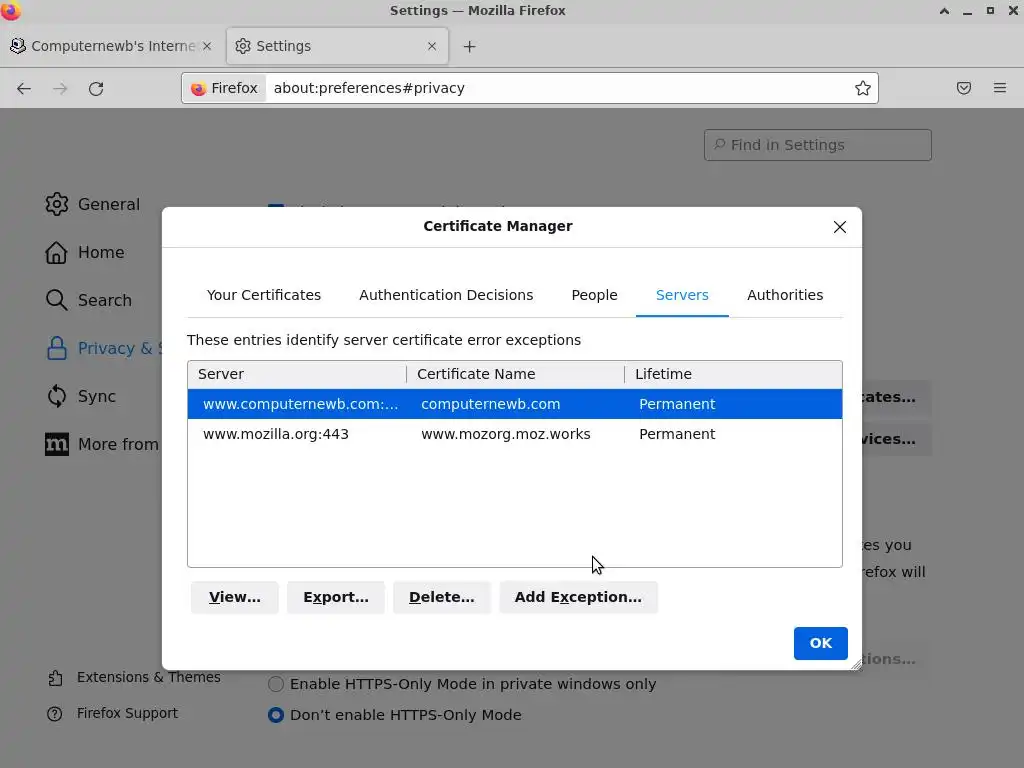Switch to the Authorities tab

coord(785,295)
